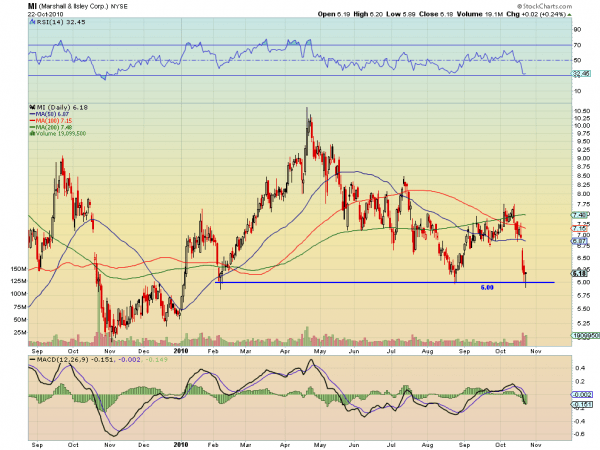
Task: Click the RSI(14) 32.45 indicator label
Action: click(x=61, y=22)
